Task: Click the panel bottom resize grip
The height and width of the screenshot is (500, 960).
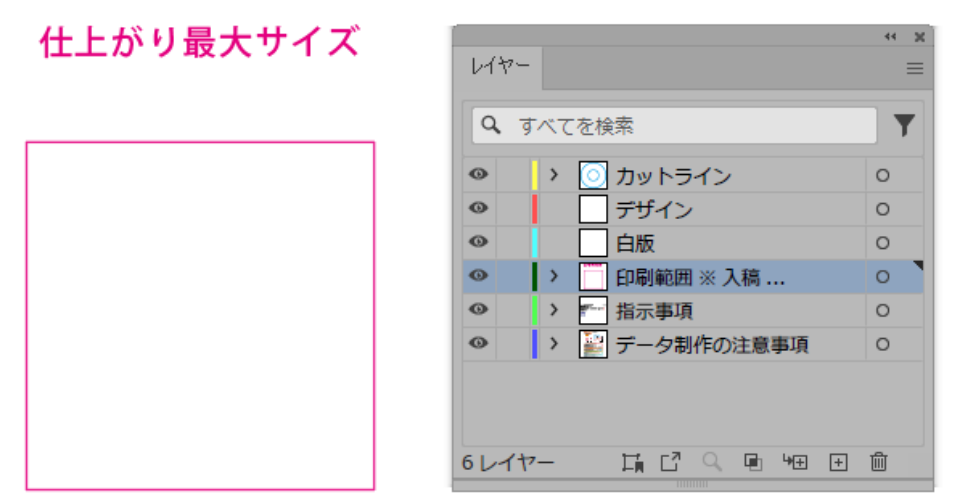Action: click(692, 484)
